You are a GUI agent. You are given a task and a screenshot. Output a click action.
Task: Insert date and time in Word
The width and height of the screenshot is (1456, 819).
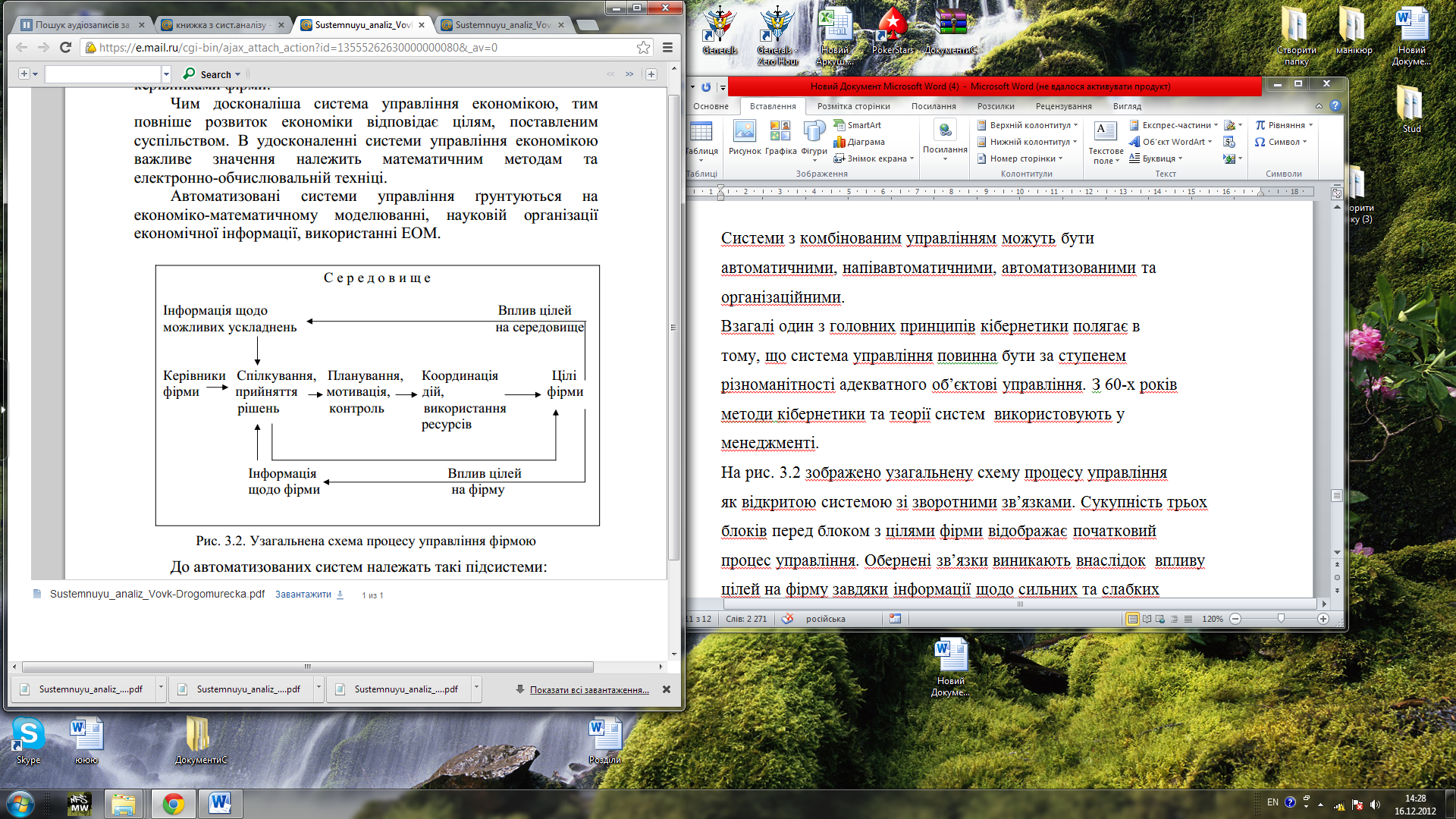(1229, 142)
